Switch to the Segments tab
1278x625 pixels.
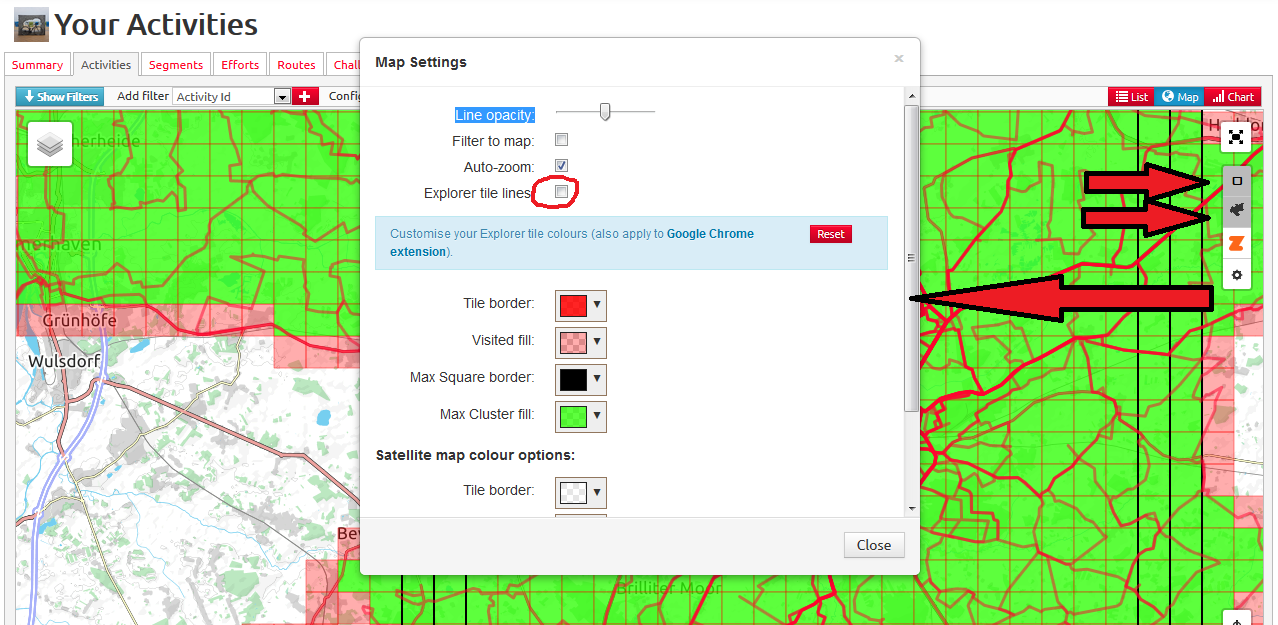click(175, 65)
